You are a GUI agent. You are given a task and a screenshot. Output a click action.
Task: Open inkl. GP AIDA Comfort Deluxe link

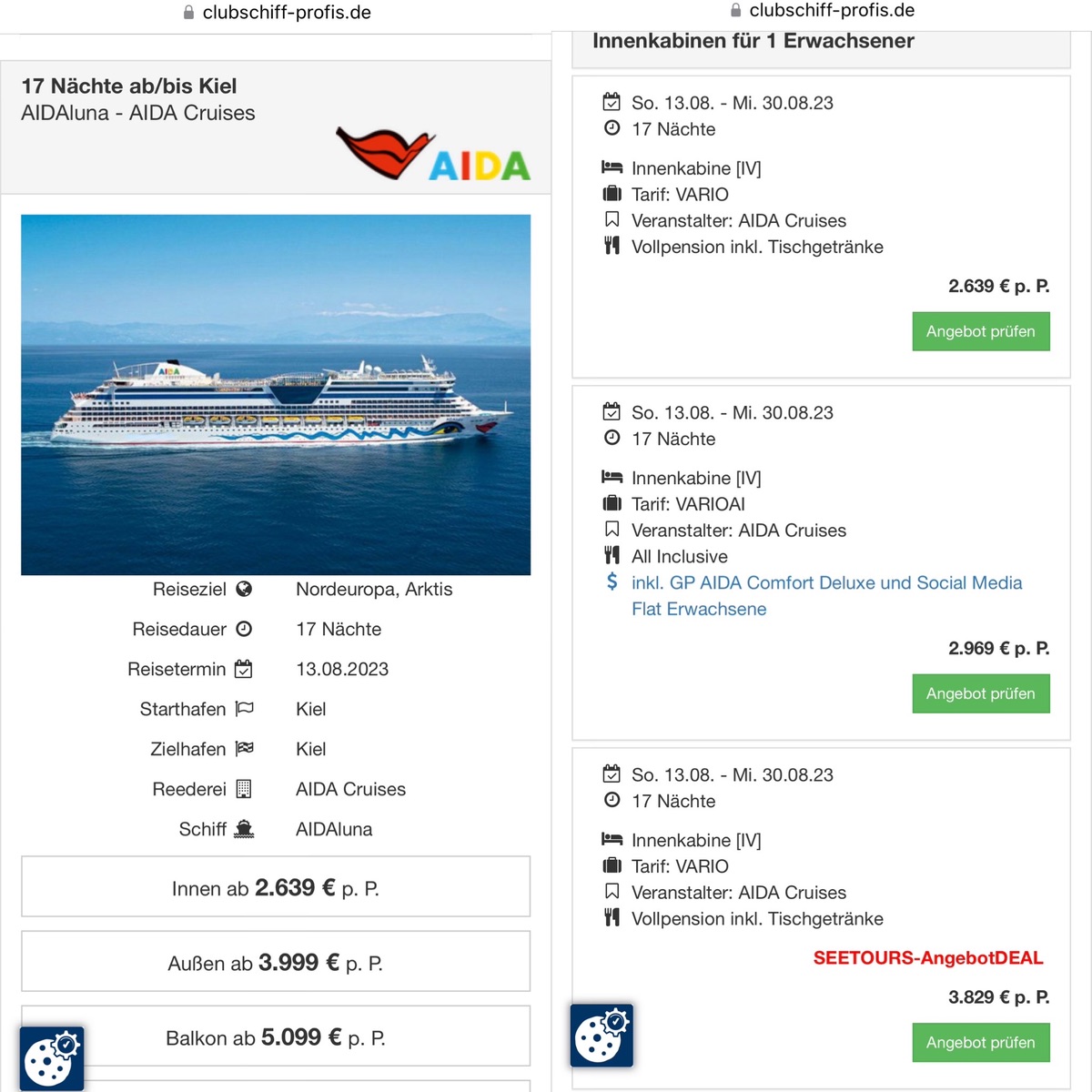tap(826, 595)
